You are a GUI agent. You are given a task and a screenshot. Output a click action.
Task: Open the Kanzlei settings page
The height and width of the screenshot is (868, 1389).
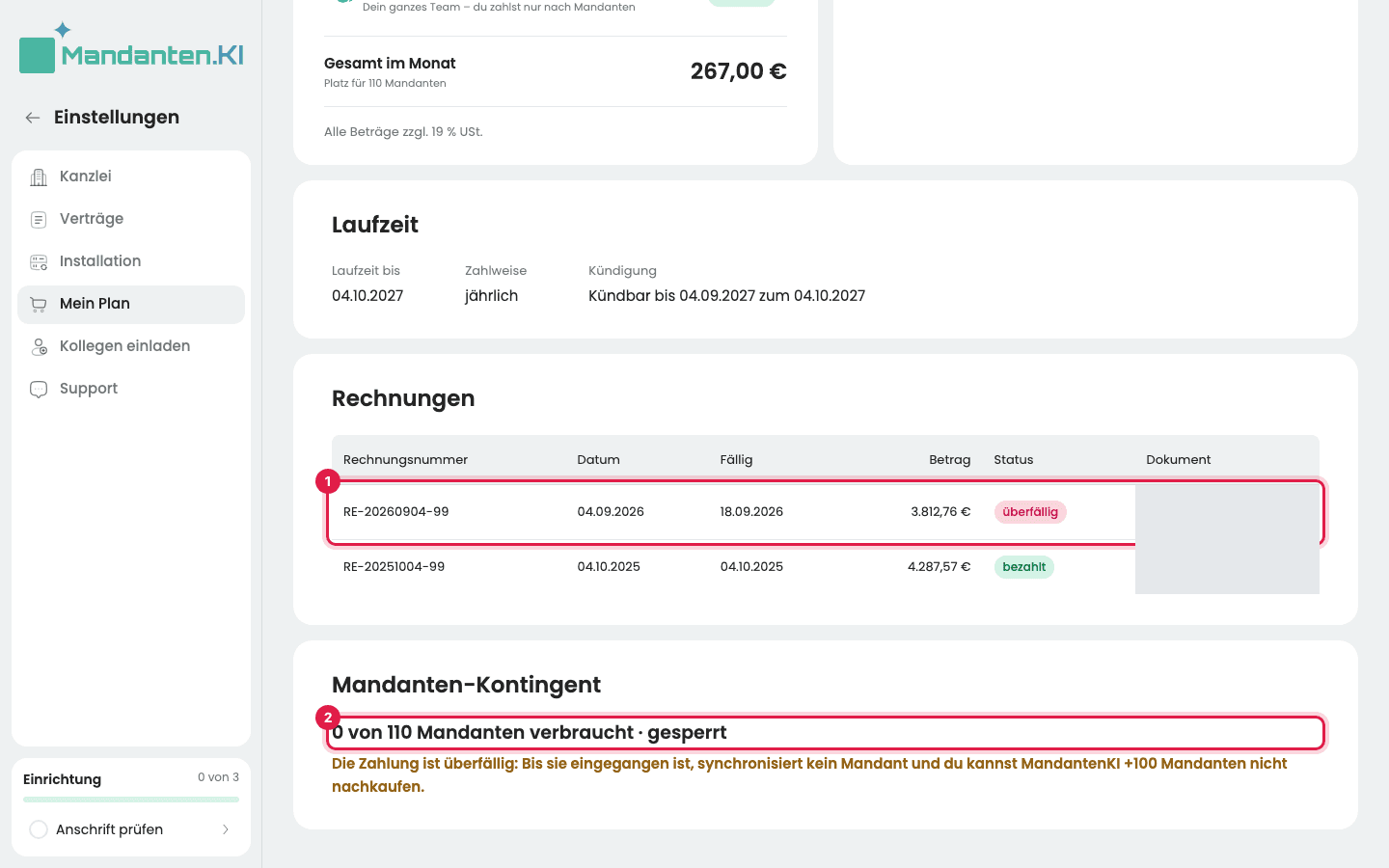131,176
